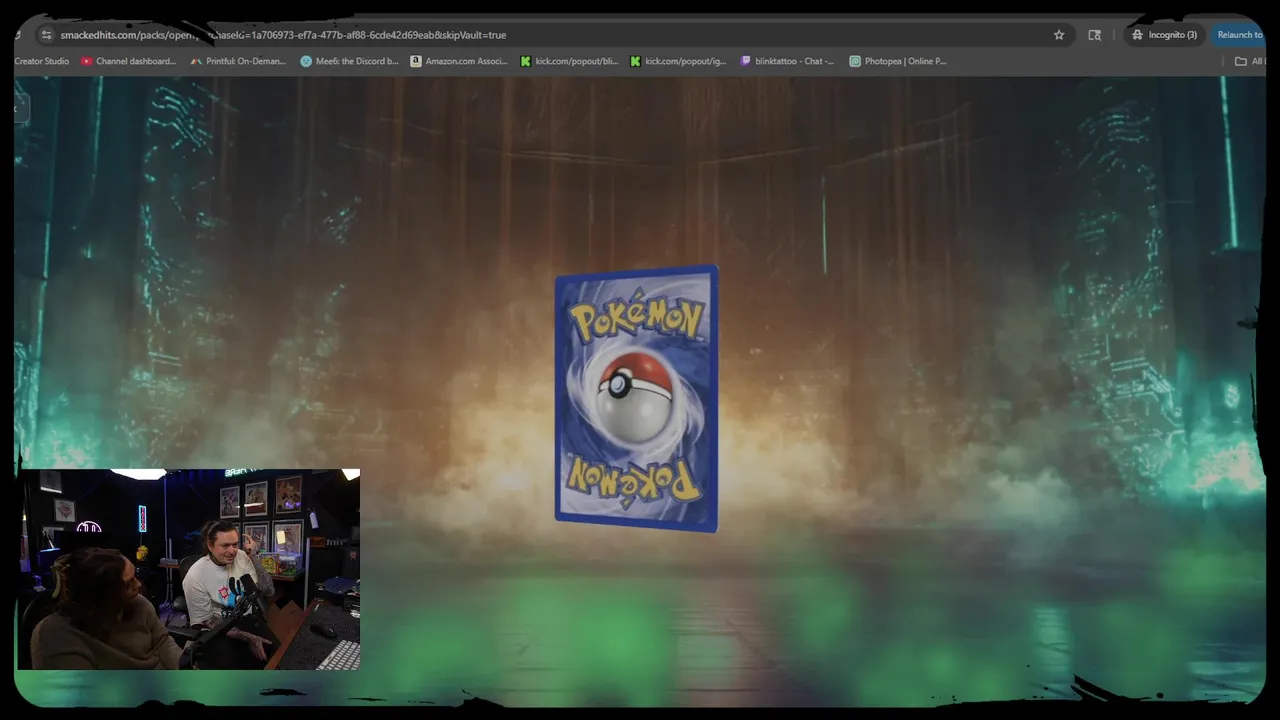Click the Relaunch to update button
1280x720 pixels.
tap(1240, 35)
